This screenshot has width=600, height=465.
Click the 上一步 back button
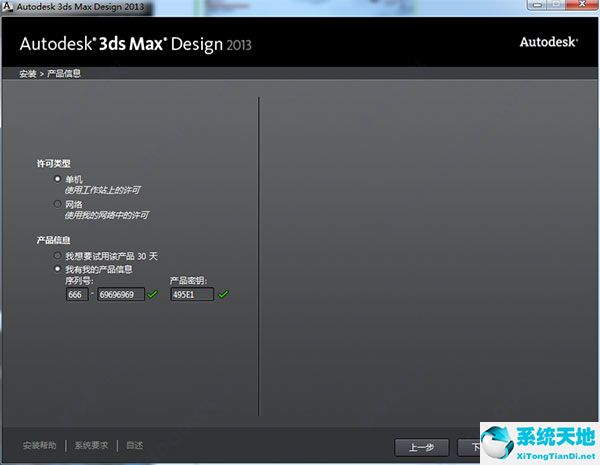coord(422,447)
